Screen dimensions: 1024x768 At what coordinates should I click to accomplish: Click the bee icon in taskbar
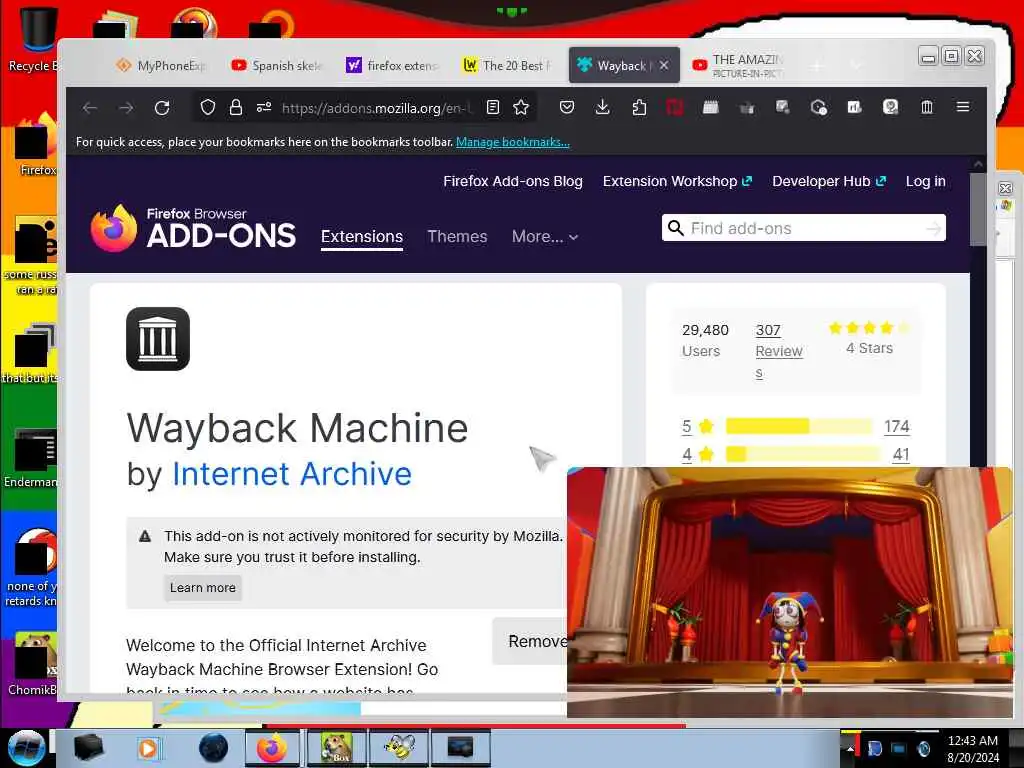(398, 748)
